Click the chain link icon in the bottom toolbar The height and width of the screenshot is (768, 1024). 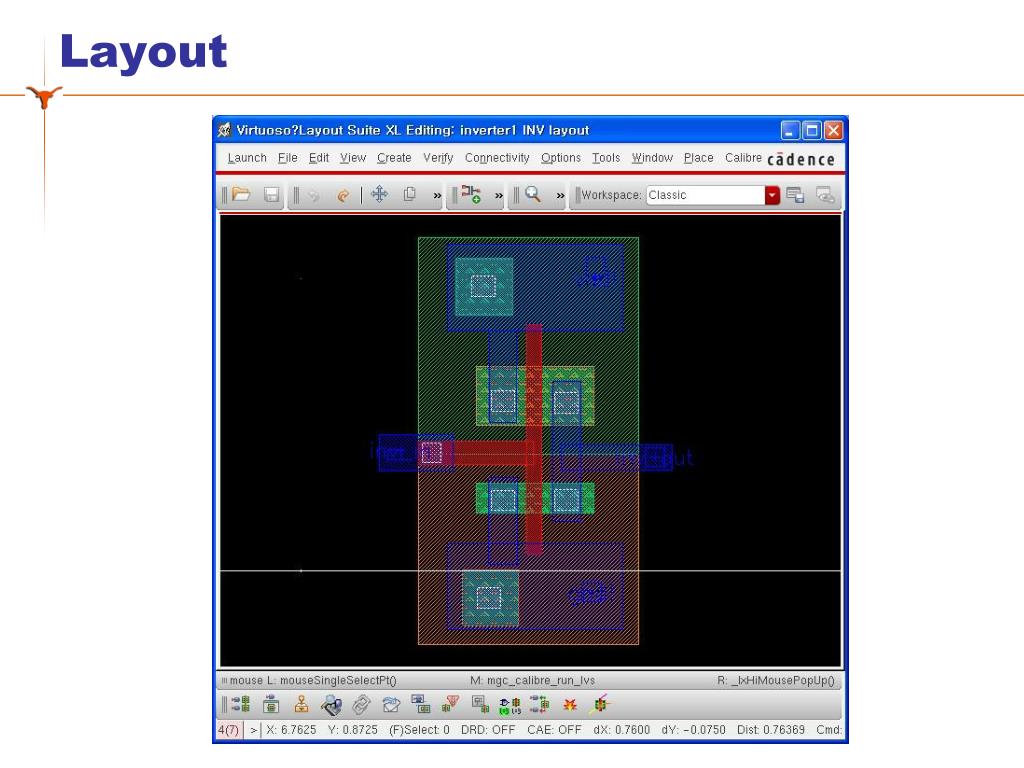[x=361, y=705]
